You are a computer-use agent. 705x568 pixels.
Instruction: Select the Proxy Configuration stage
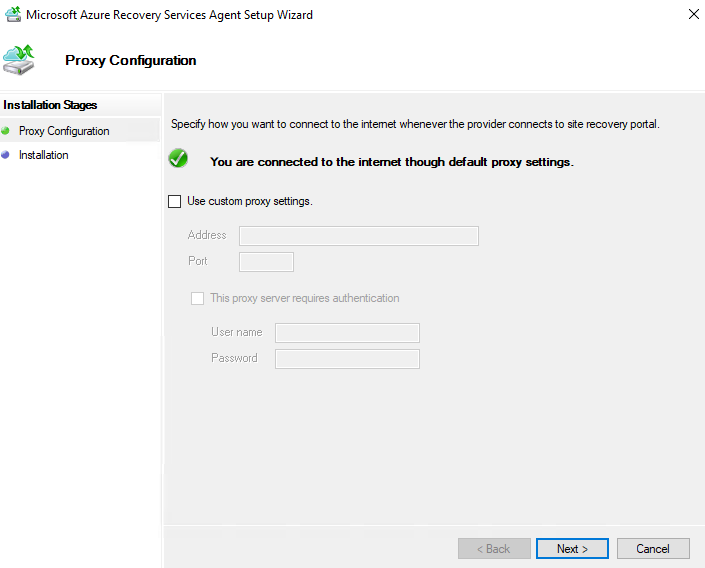[64, 131]
